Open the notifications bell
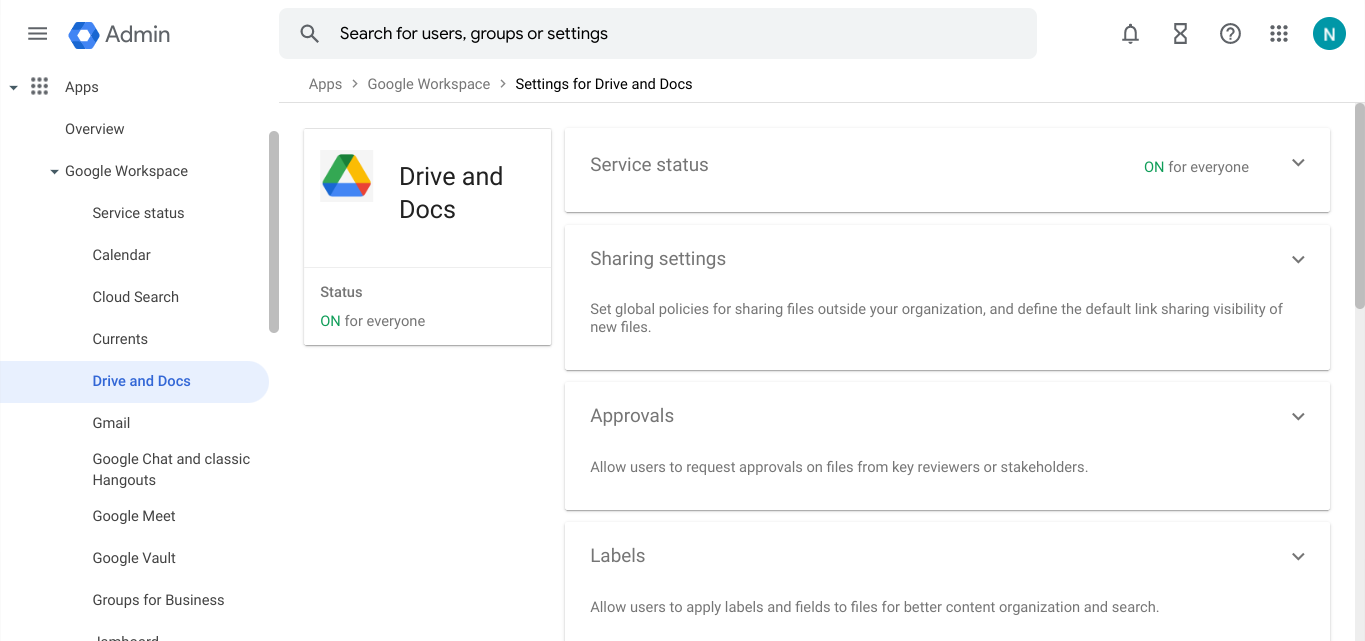Viewport: 1365px width, 641px height. (x=1130, y=34)
